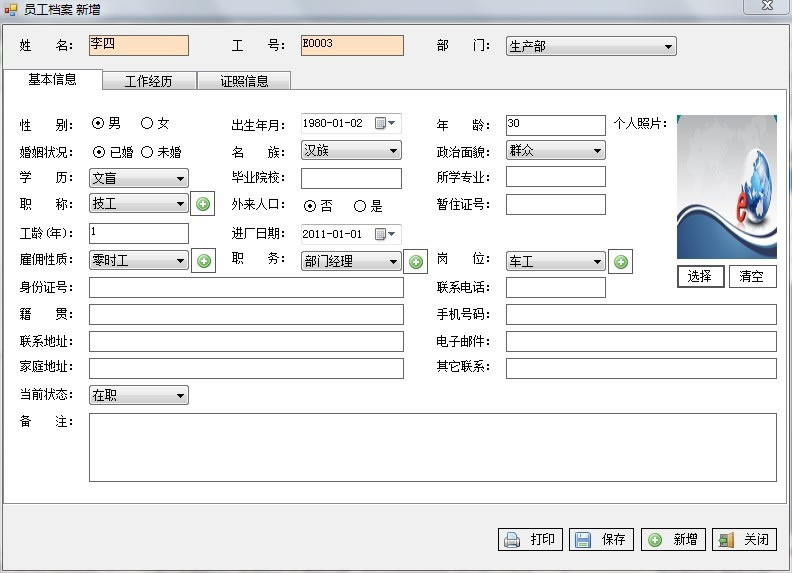Open the 部门 dropdown showing 生产部
Screen dimensions: 792x573
pos(591,46)
